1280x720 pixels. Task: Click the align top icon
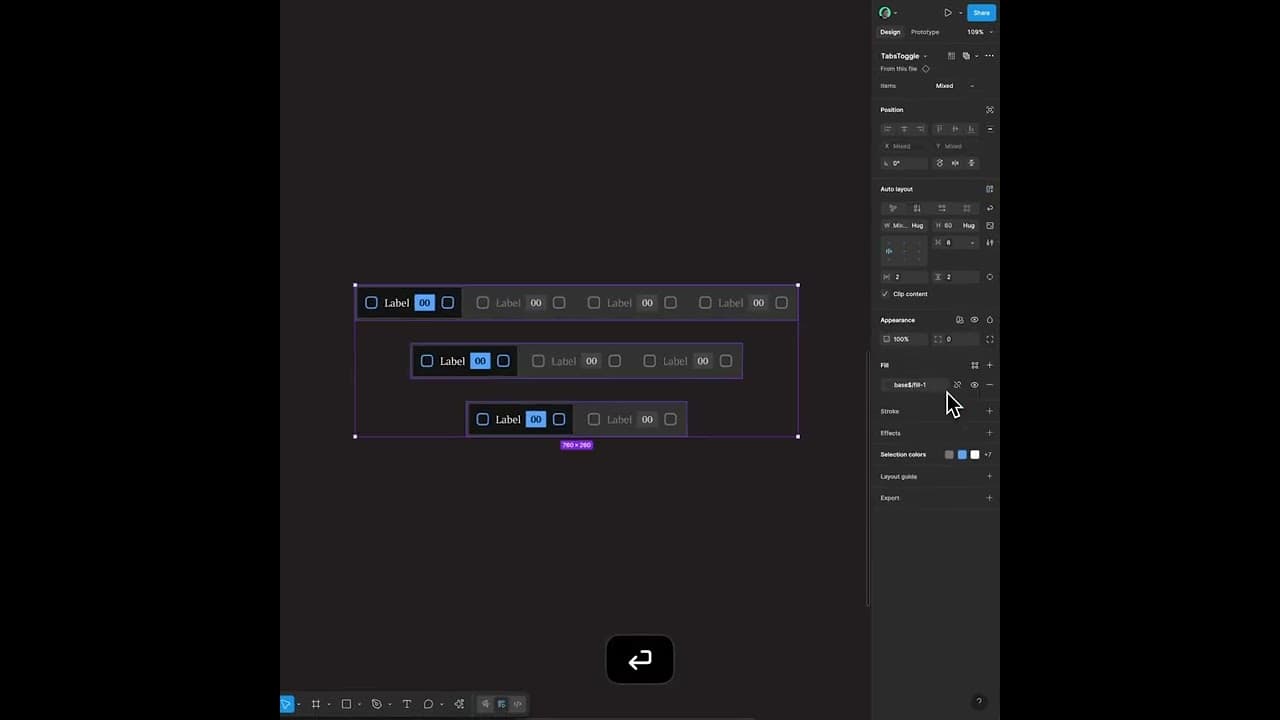pyautogui.click(x=939, y=129)
